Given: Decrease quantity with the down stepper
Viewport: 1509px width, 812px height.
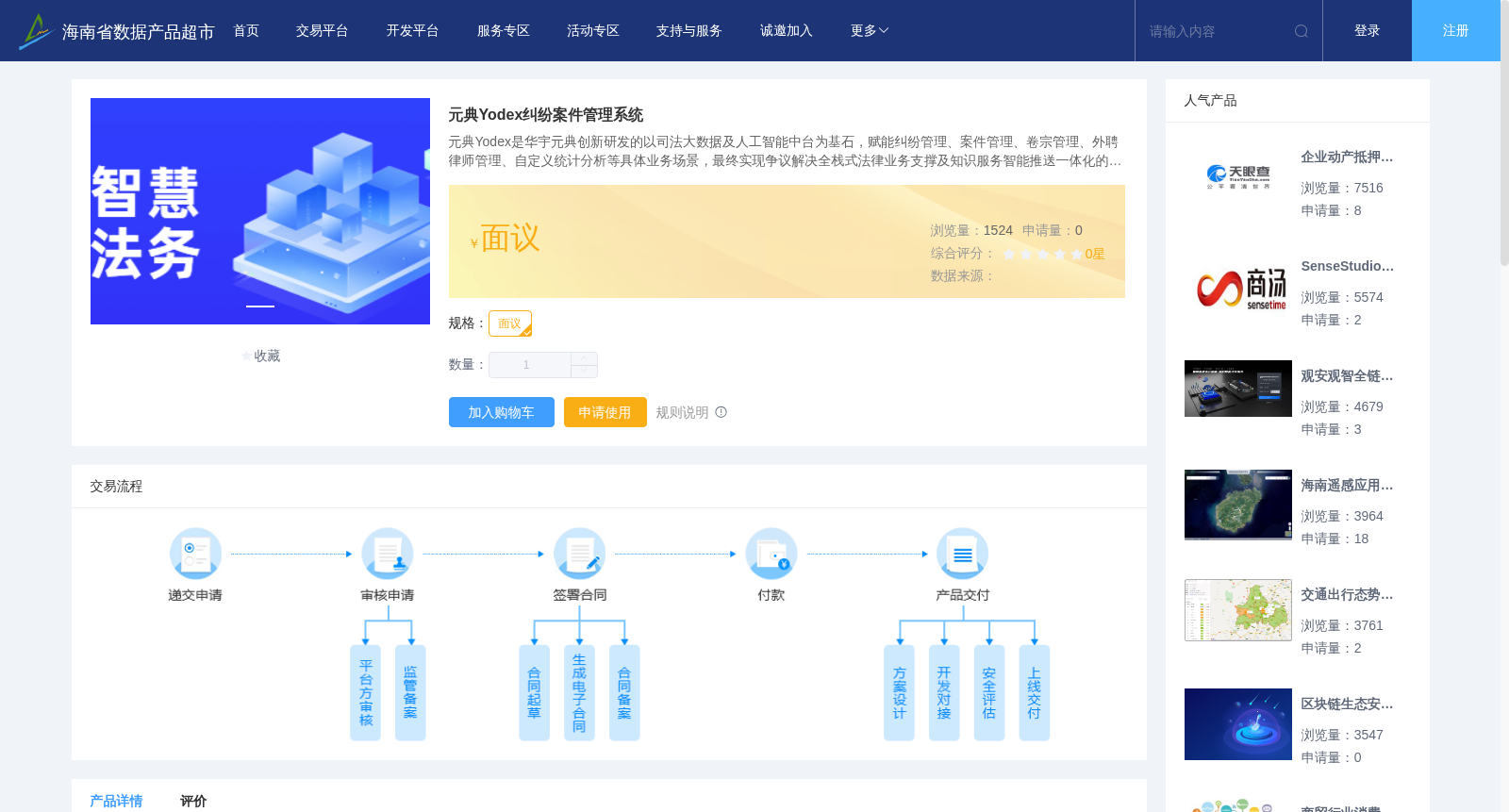Looking at the screenshot, I should (584, 372).
